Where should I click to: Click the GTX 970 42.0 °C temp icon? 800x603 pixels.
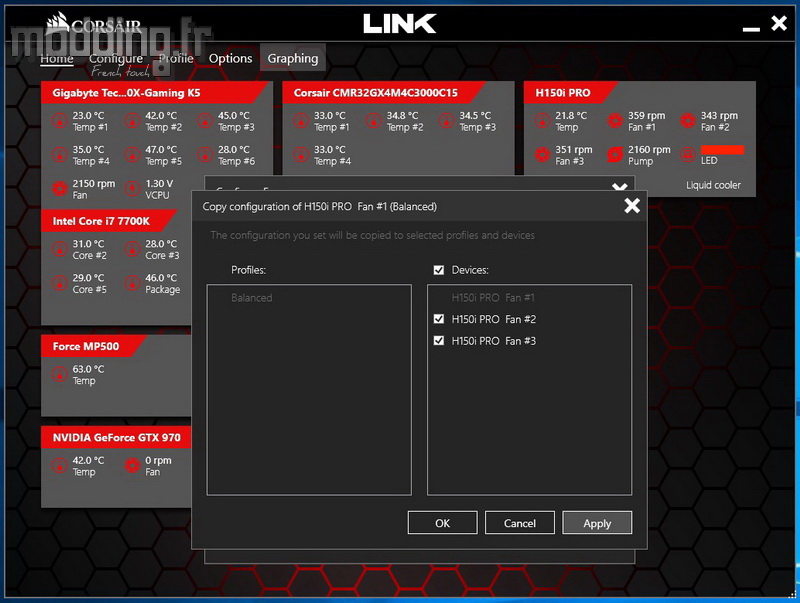click(x=60, y=466)
